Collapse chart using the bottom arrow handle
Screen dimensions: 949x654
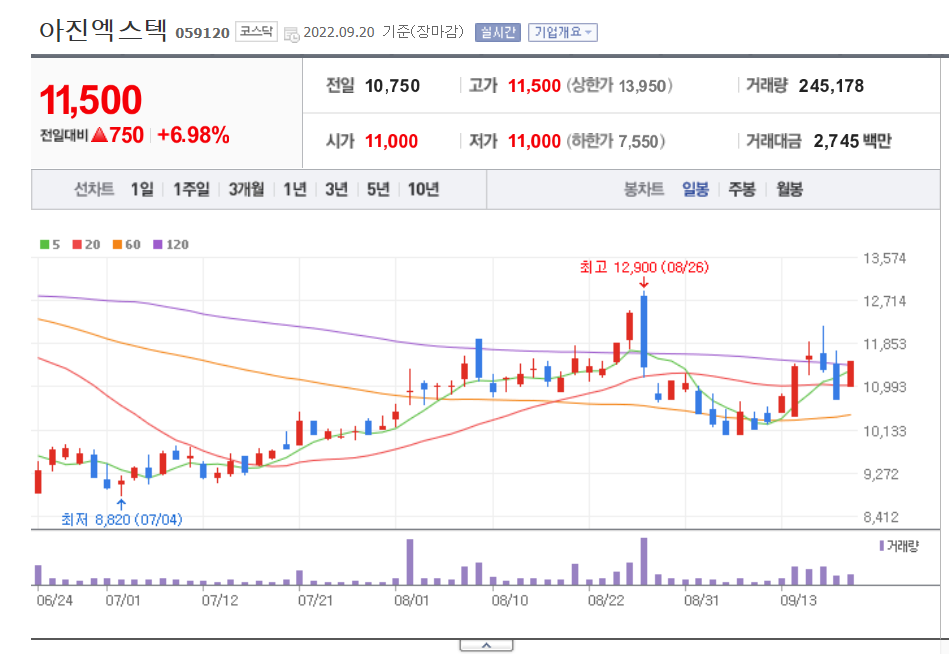[x=486, y=646]
